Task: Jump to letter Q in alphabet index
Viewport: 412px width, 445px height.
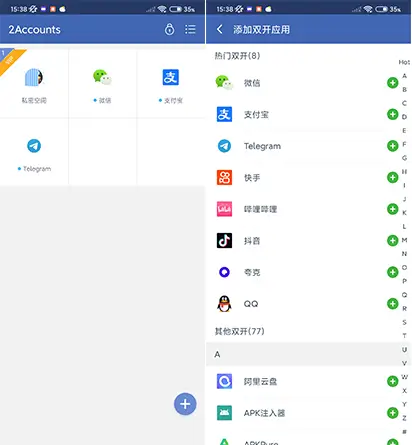Action: coord(404,295)
